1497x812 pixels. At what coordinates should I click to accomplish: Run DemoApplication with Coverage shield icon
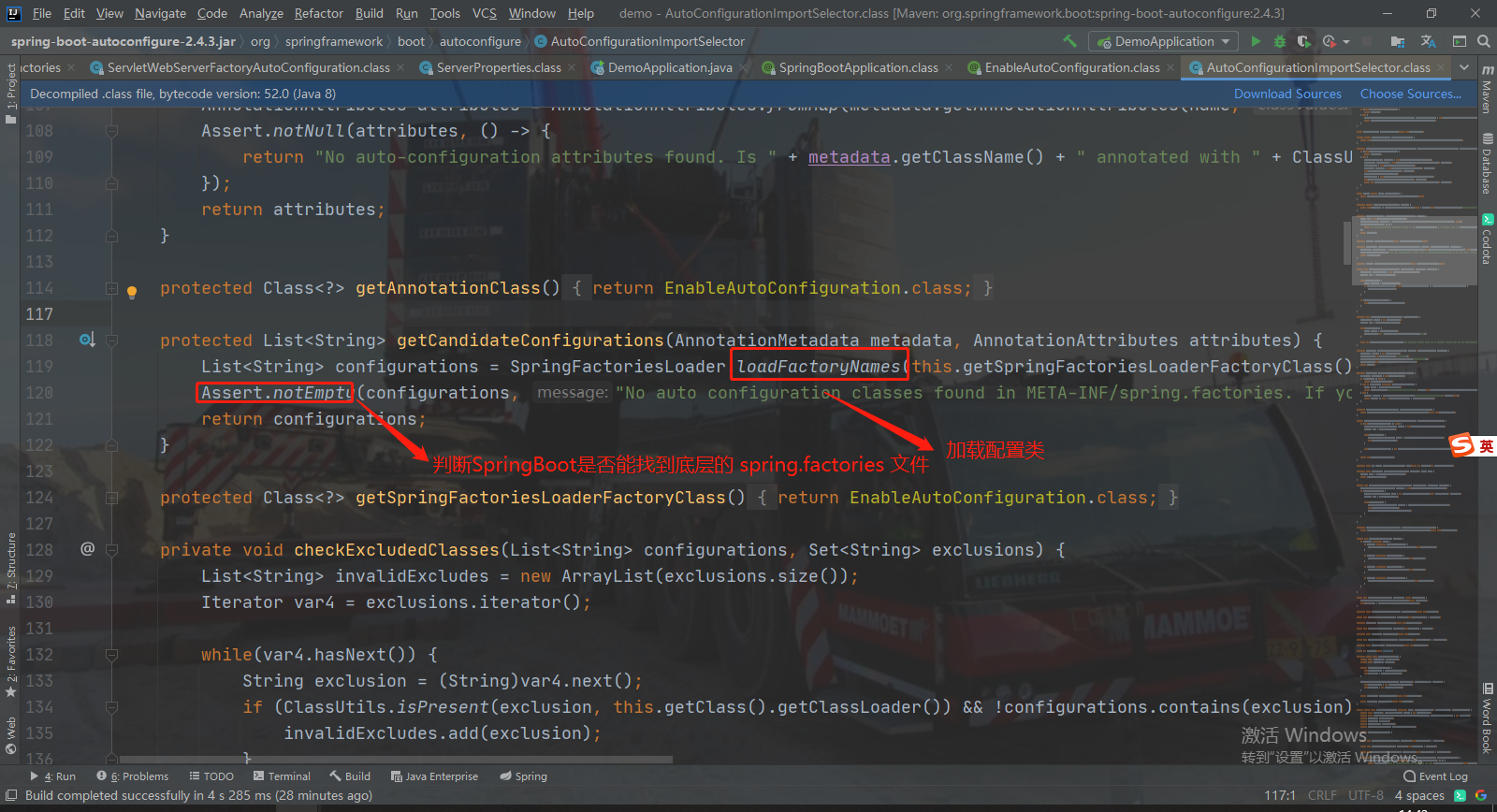1303,41
